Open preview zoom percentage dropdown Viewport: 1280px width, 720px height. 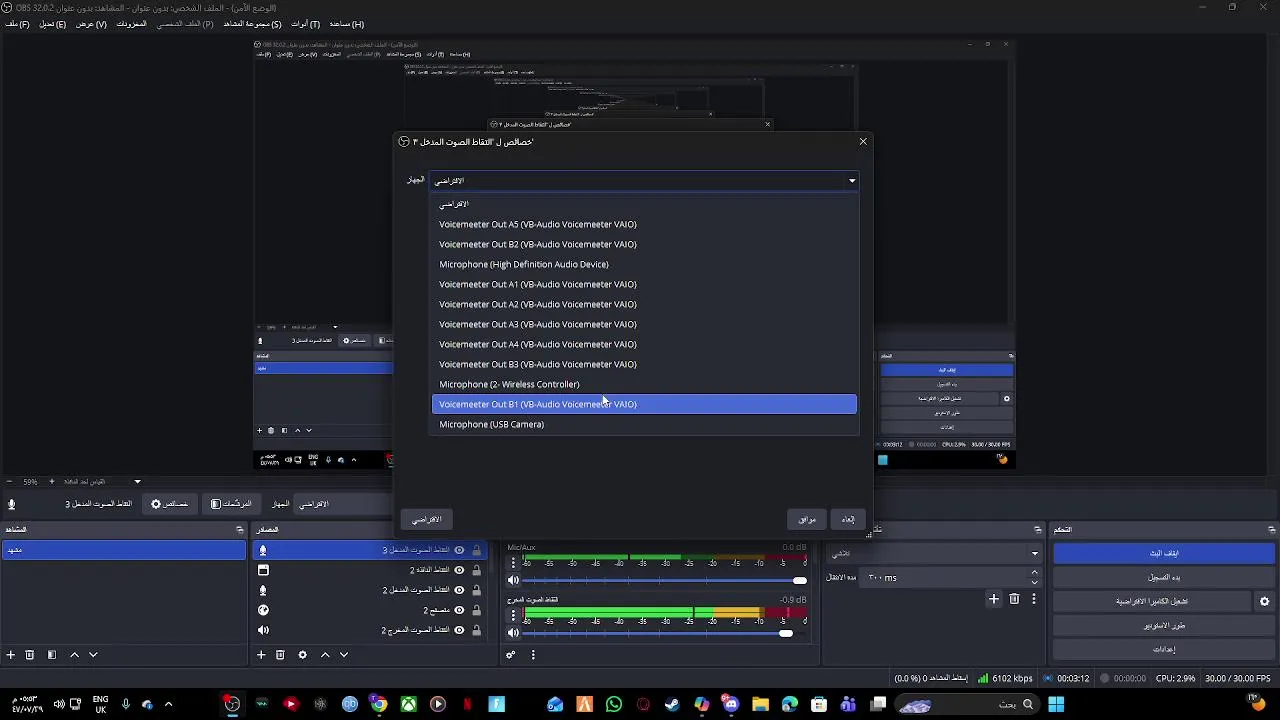(x=137, y=482)
